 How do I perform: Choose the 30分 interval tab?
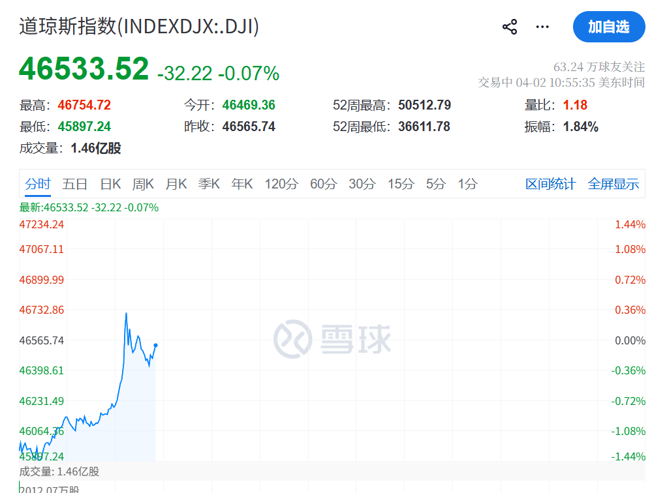tap(362, 184)
